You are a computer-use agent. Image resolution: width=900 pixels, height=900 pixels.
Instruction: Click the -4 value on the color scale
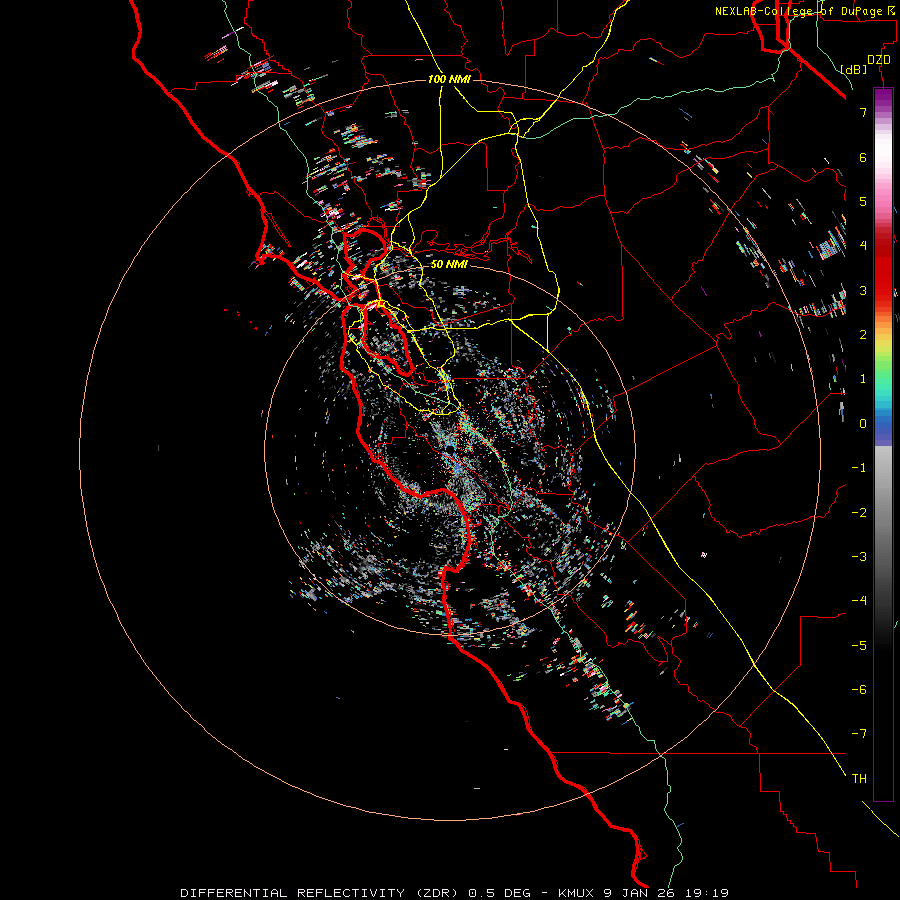tap(859, 601)
